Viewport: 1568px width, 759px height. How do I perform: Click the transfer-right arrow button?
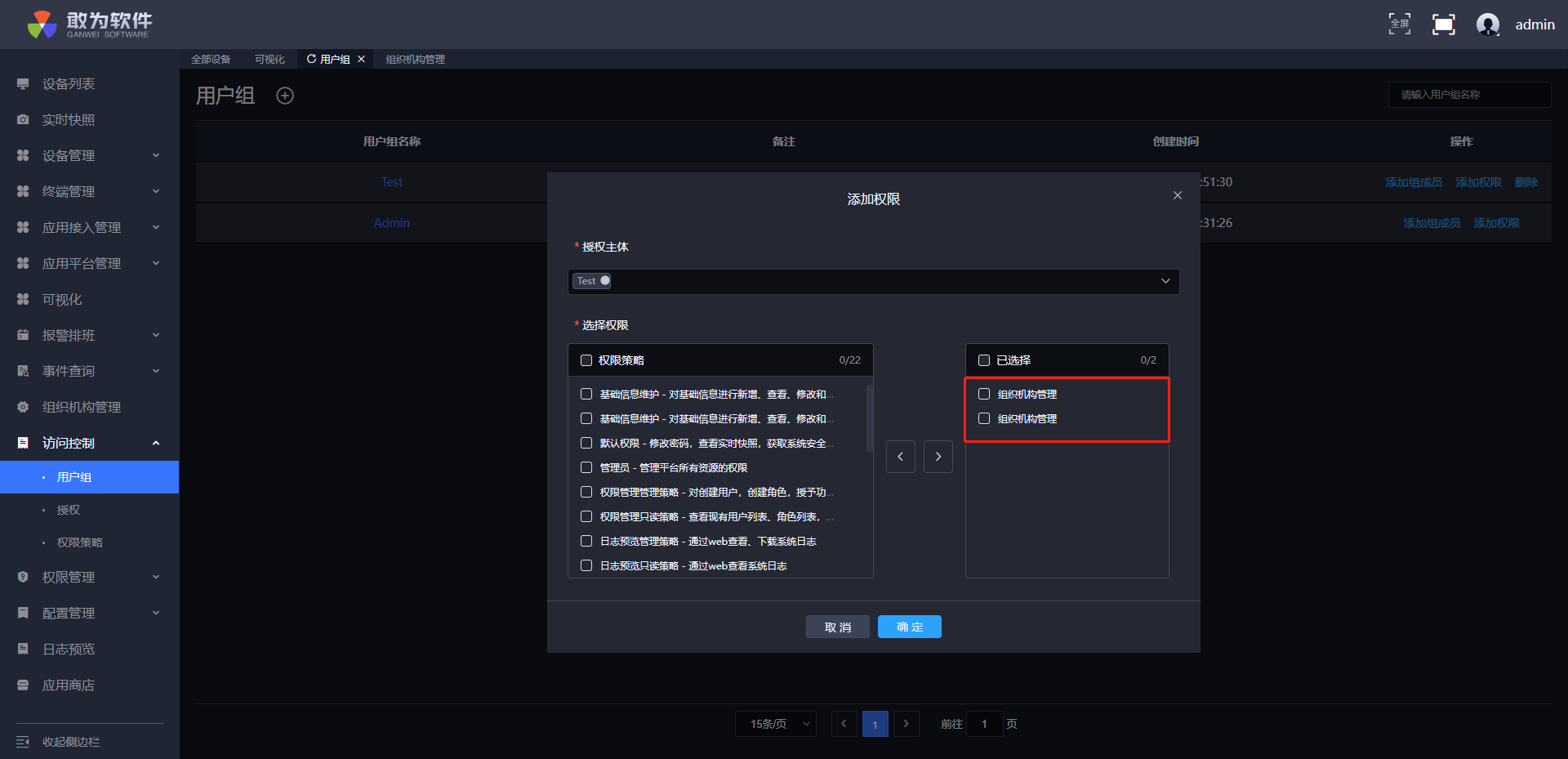[938, 457]
